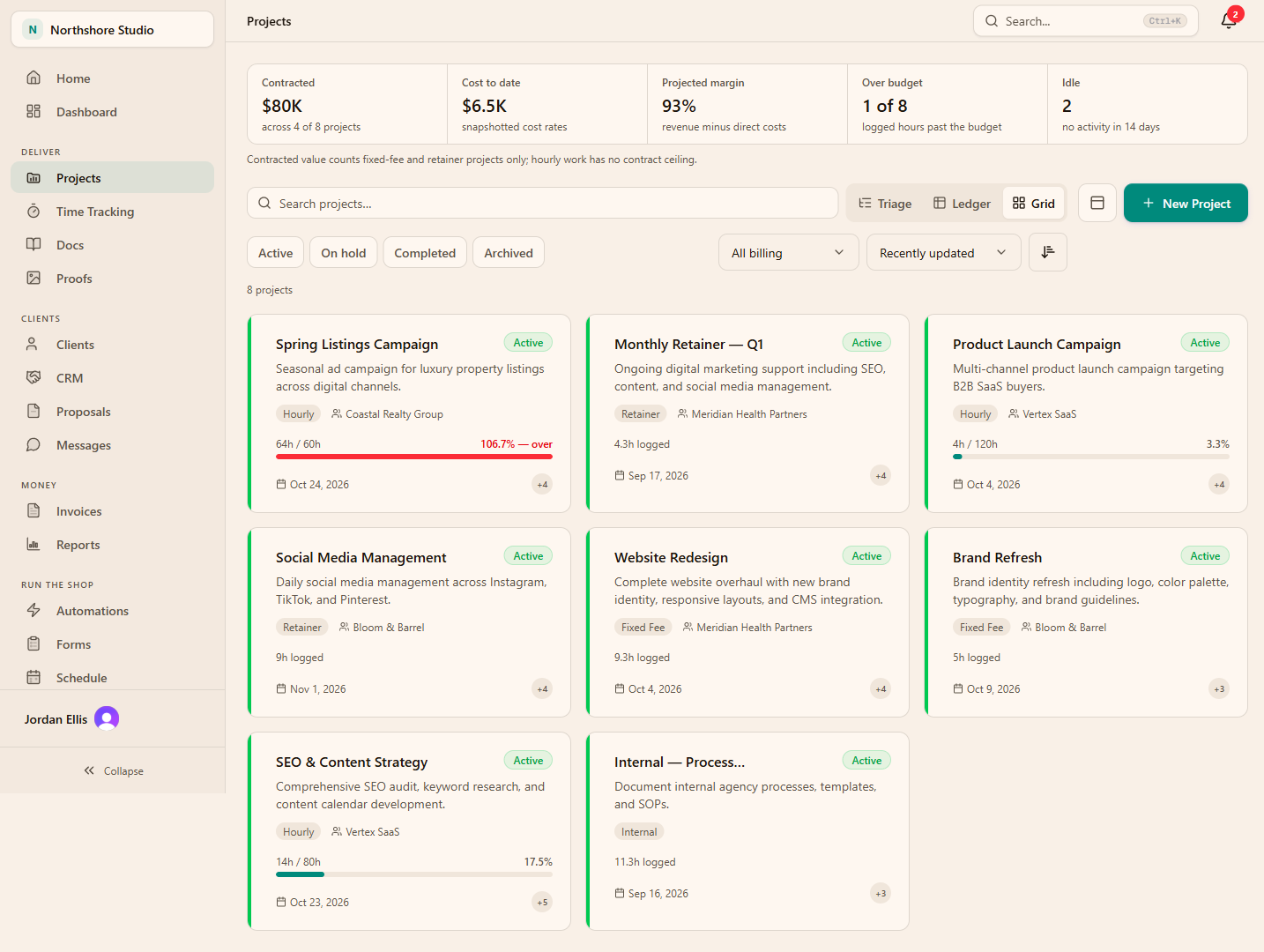Collapse the sidebar
This screenshot has width=1264, height=952.
point(113,770)
